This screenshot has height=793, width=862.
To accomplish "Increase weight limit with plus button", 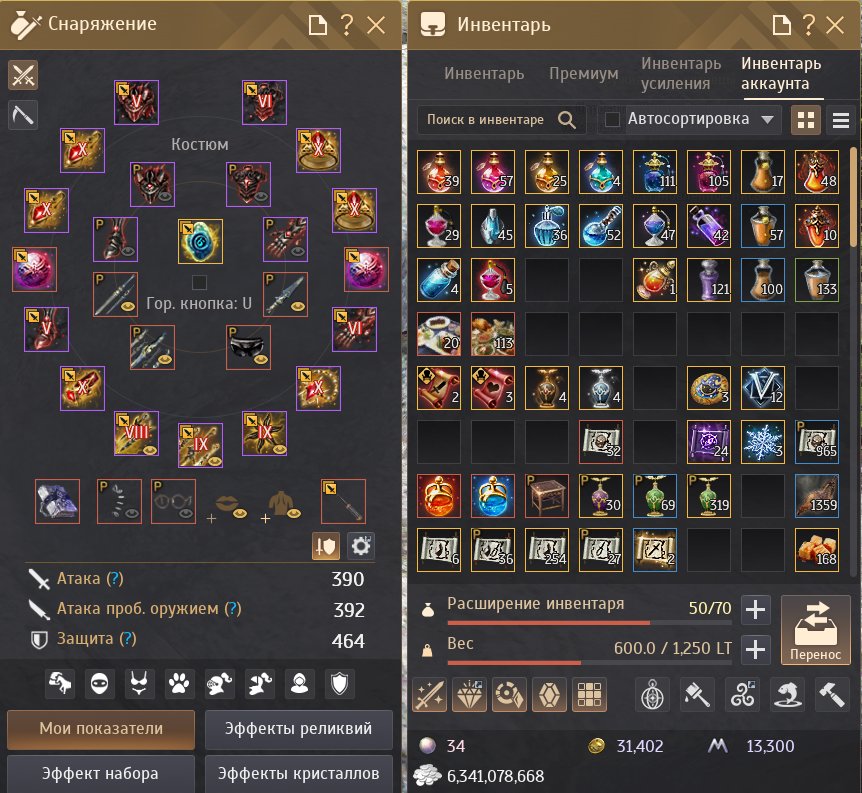I will (755, 649).
